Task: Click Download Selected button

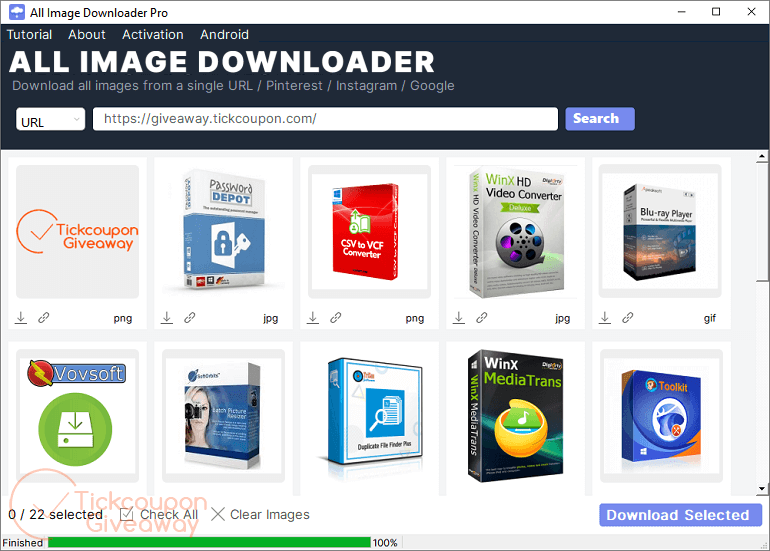Action: (x=680, y=515)
